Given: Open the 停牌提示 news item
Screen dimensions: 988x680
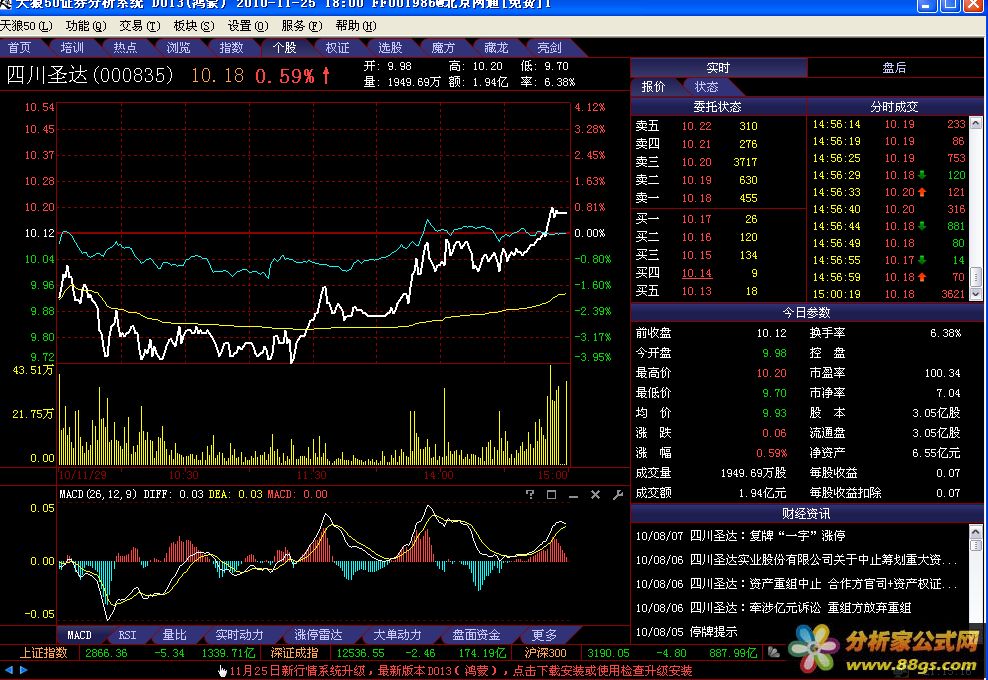Looking at the screenshot, I should pos(686,632).
